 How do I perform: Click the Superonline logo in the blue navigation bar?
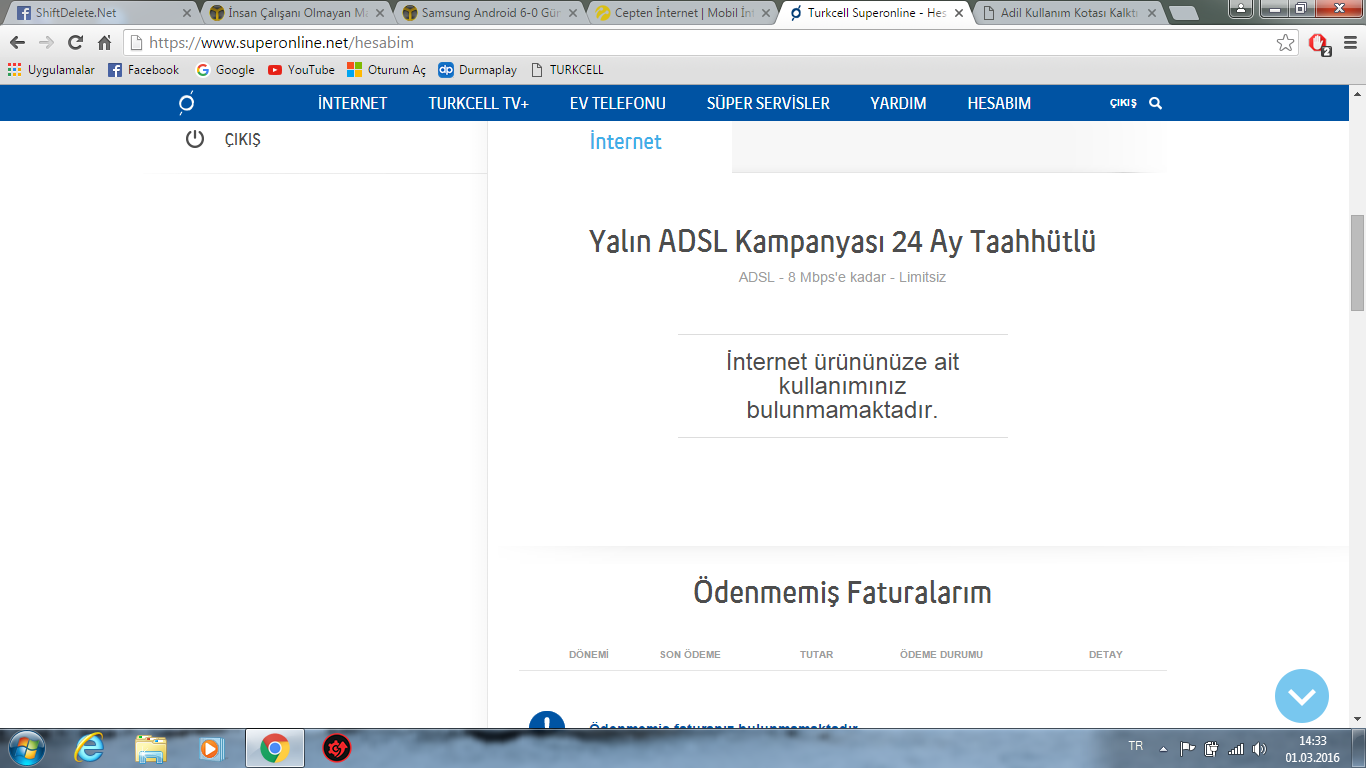click(186, 103)
